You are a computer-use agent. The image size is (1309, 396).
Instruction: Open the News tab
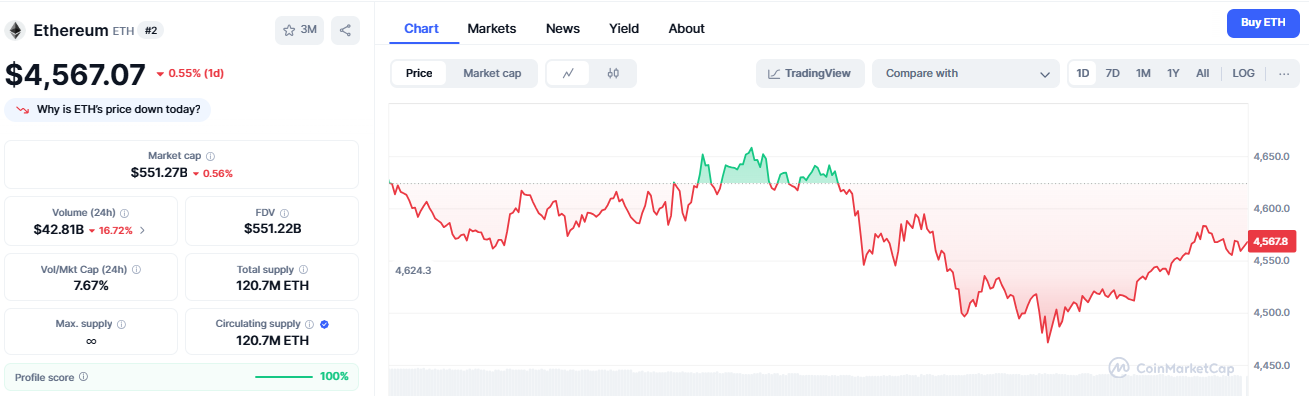563,28
